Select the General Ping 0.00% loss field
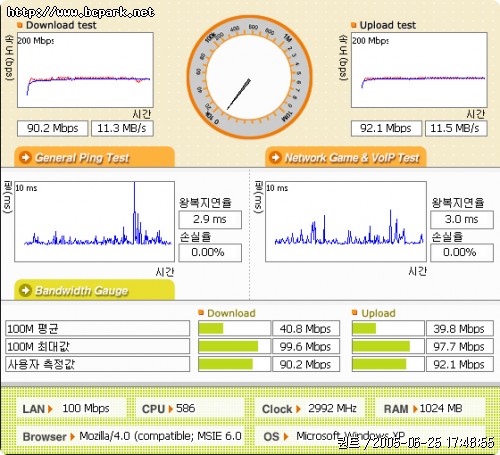Image resolution: width=500 pixels, height=455 pixels. tap(210, 252)
